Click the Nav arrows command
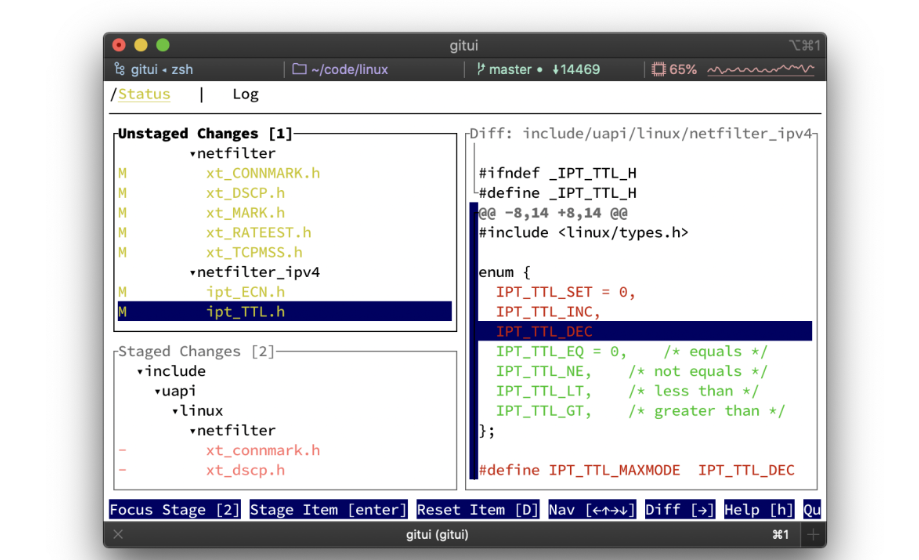Screen dimensions: 919x560 (x=592, y=510)
